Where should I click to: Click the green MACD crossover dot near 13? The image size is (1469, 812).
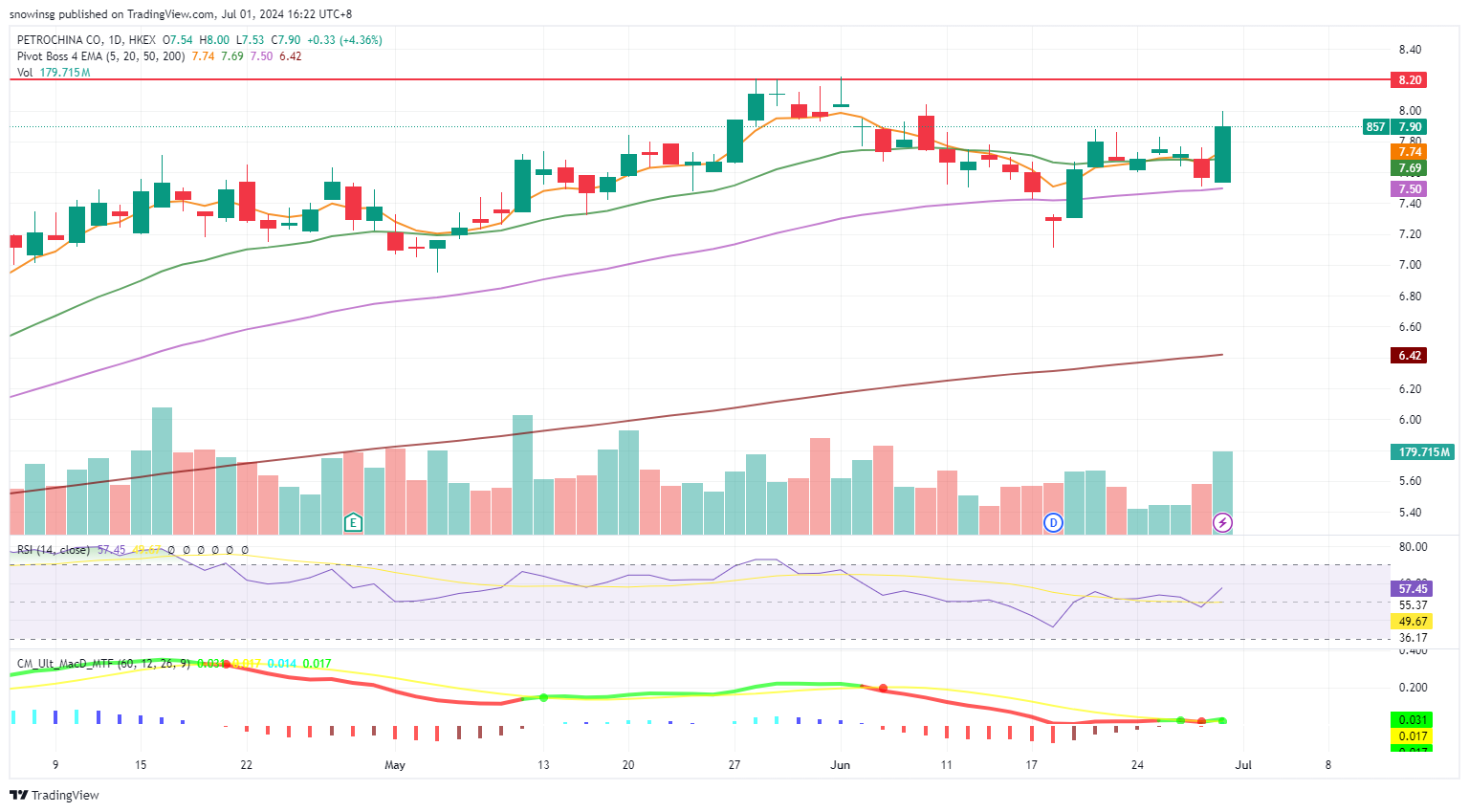click(543, 697)
